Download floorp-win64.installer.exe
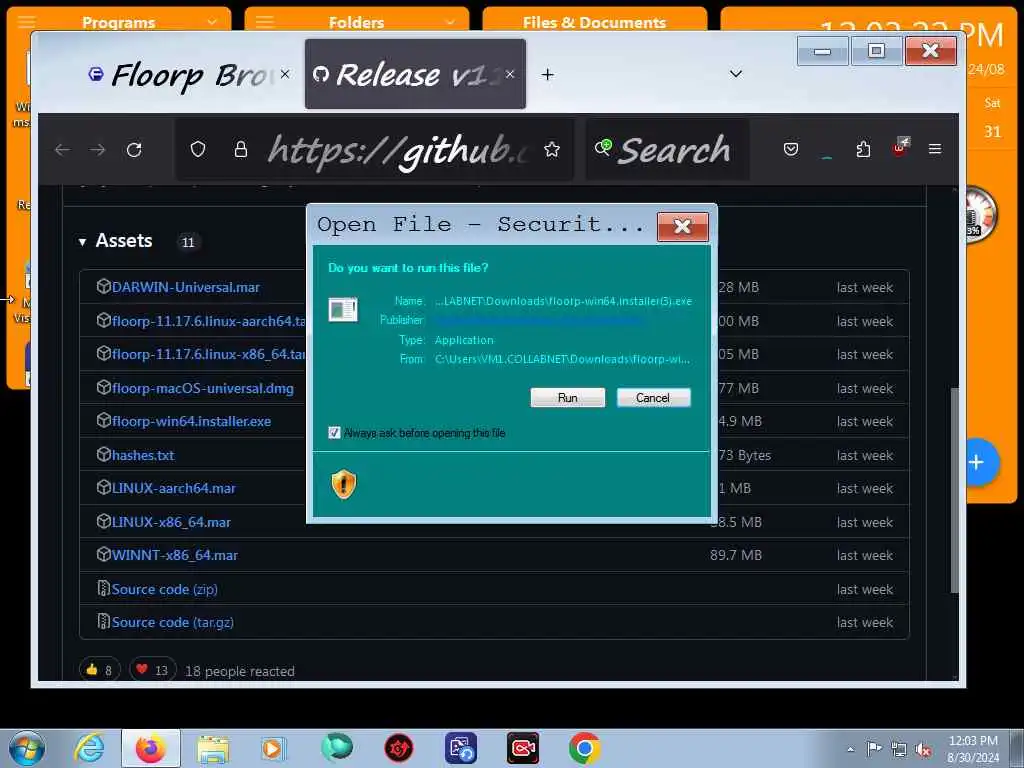Image resolution: width=1024 pixels, height=768 pixels. pyautogui.click(x=191, y=422)
